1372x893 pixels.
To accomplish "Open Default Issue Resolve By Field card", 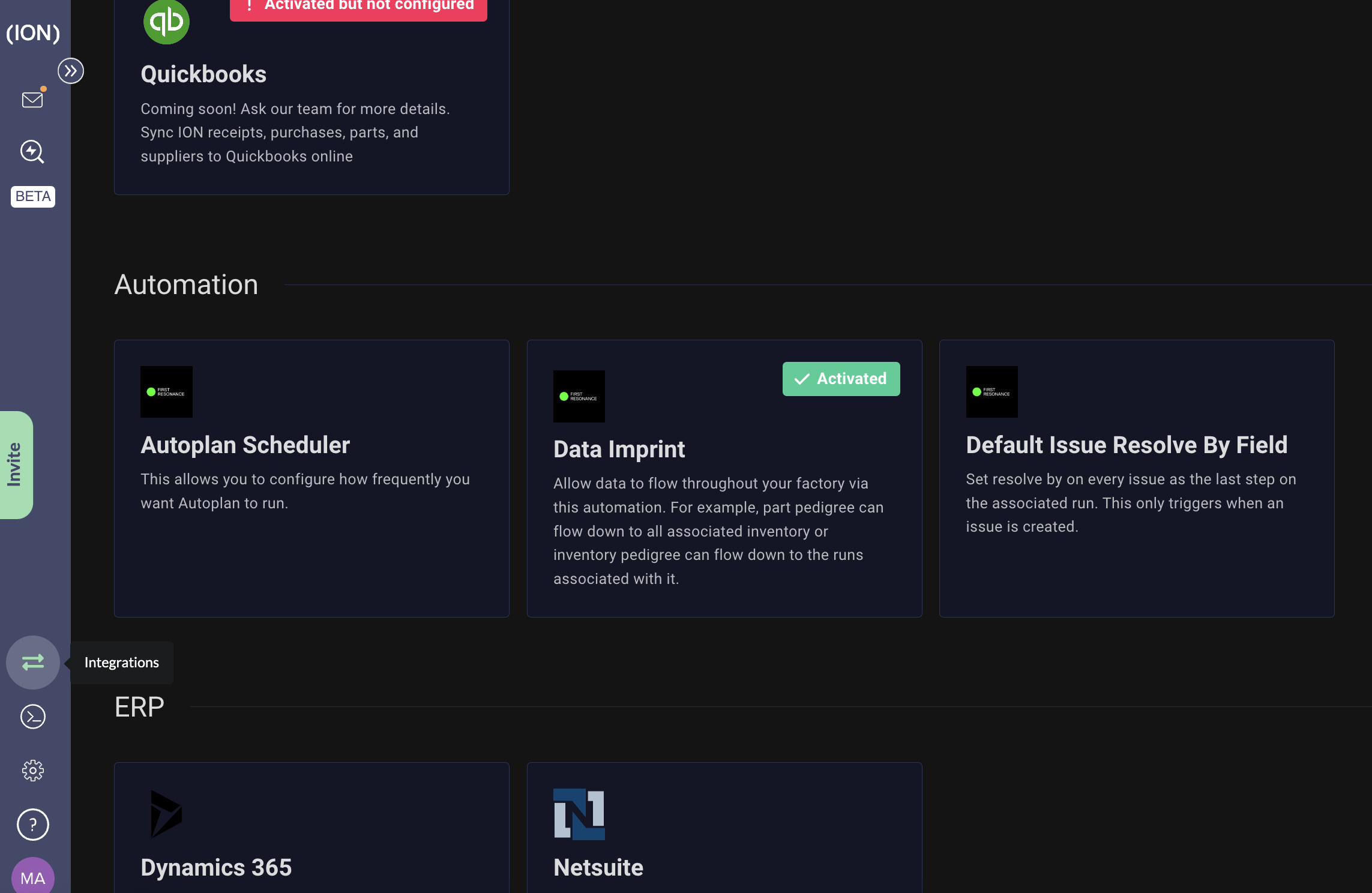I will click(1126, 445).
